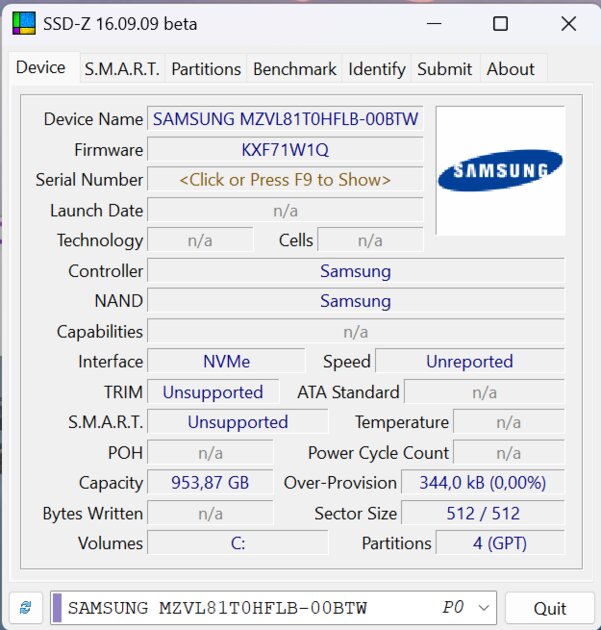Screen dimensions: 601x630
Task: Click the firmware value KXF71W1Q
Action: [x=285, y=150]
